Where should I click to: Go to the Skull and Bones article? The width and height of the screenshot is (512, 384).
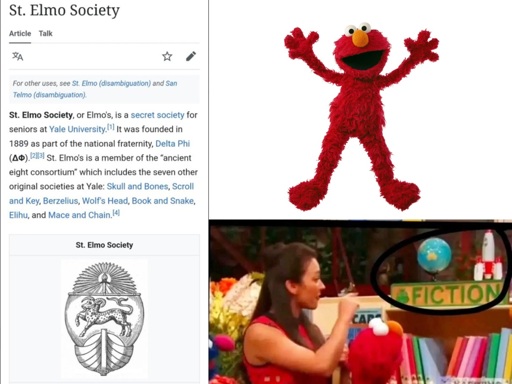pos(137,186)
